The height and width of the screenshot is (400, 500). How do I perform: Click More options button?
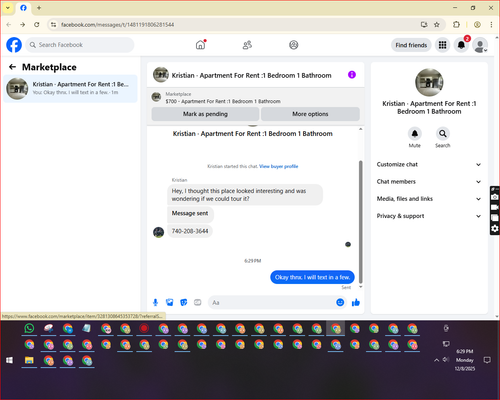click(x=310, y=114)
